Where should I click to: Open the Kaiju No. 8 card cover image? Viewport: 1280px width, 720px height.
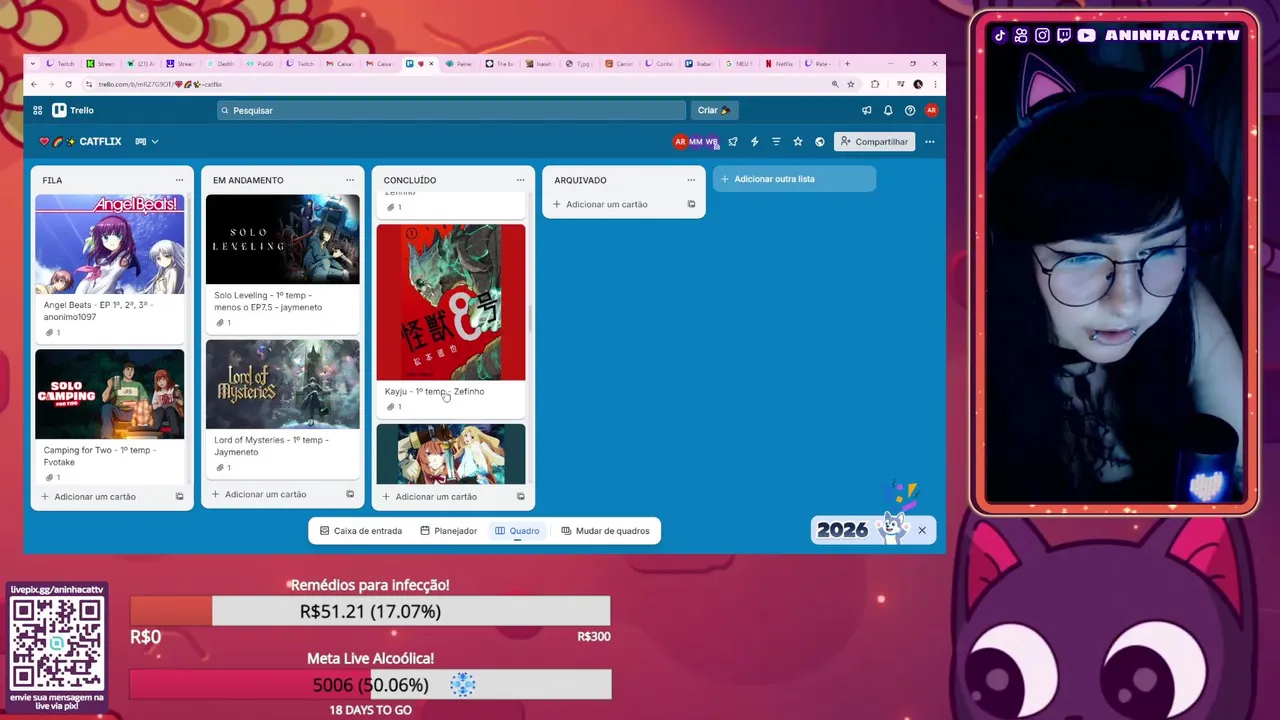click(451, 302)
